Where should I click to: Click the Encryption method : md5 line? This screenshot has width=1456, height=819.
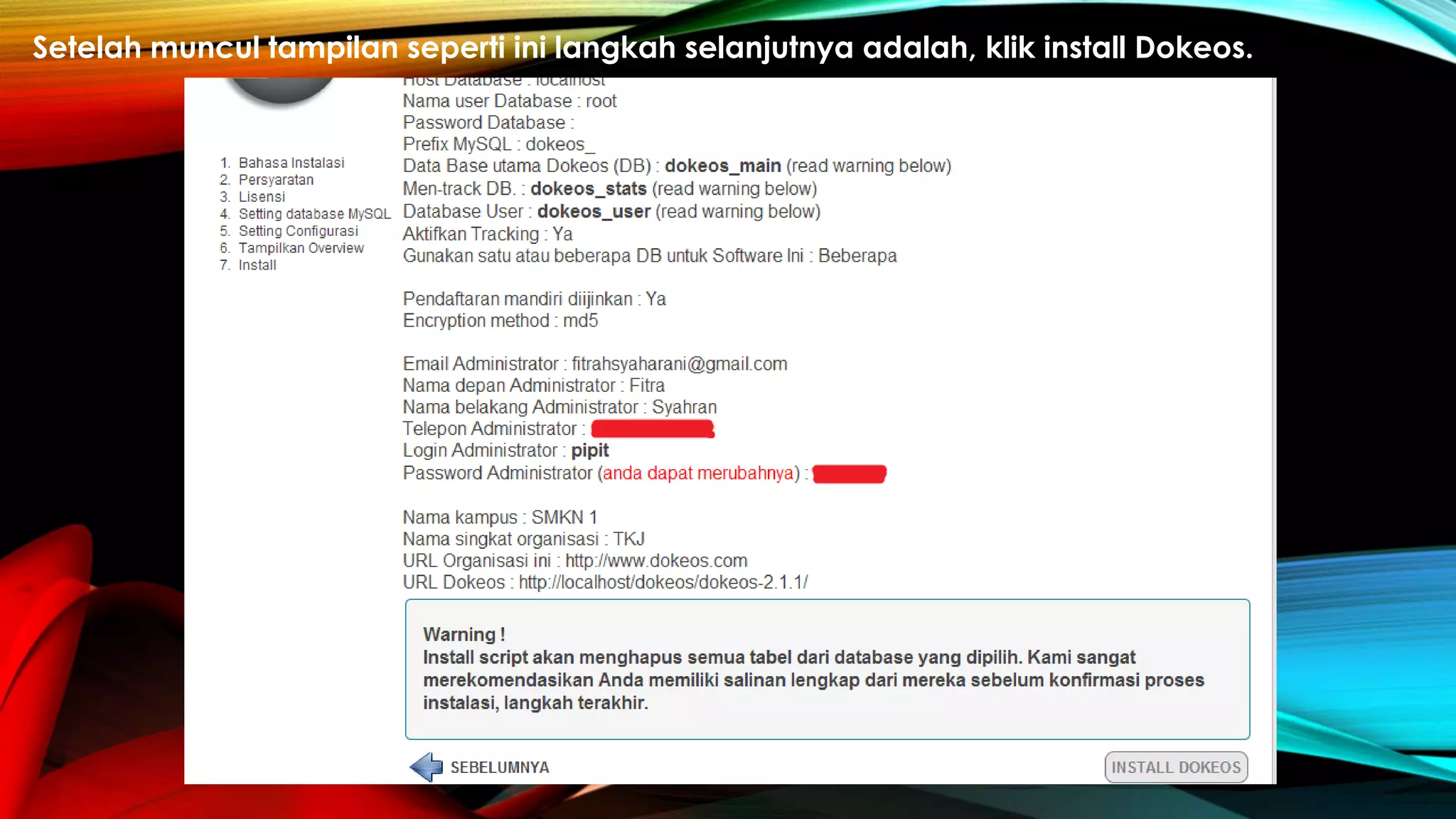[x=500, y=321]
